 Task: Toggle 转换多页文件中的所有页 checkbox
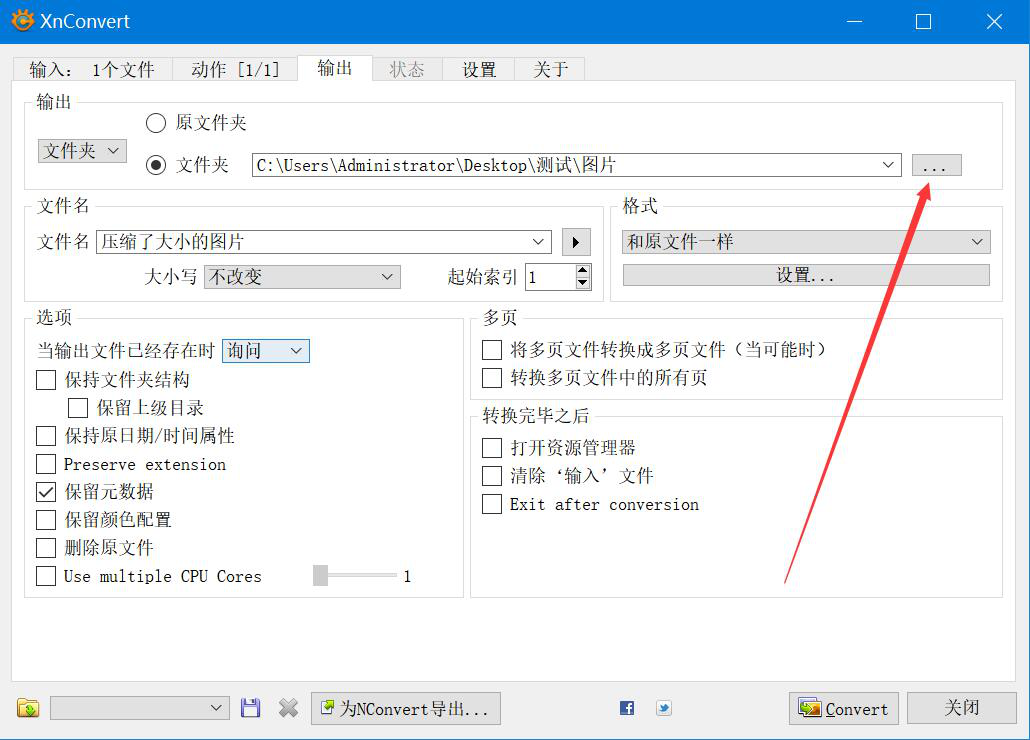tap(492, 378)
